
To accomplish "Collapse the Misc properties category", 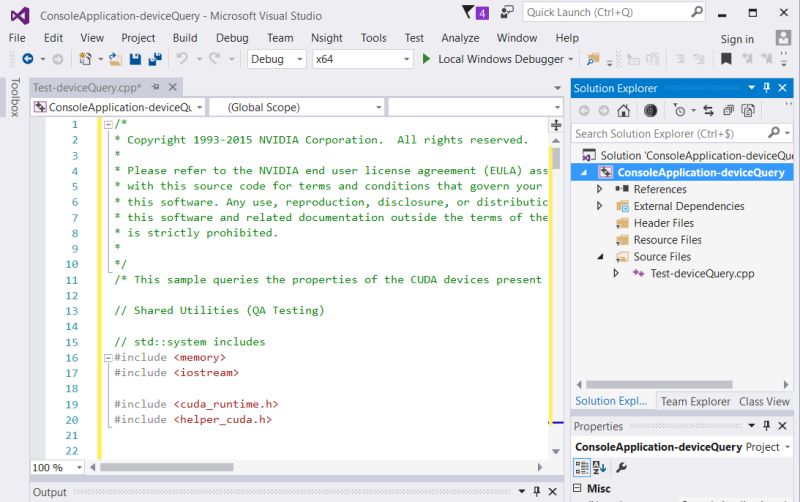I will [577, 488].
